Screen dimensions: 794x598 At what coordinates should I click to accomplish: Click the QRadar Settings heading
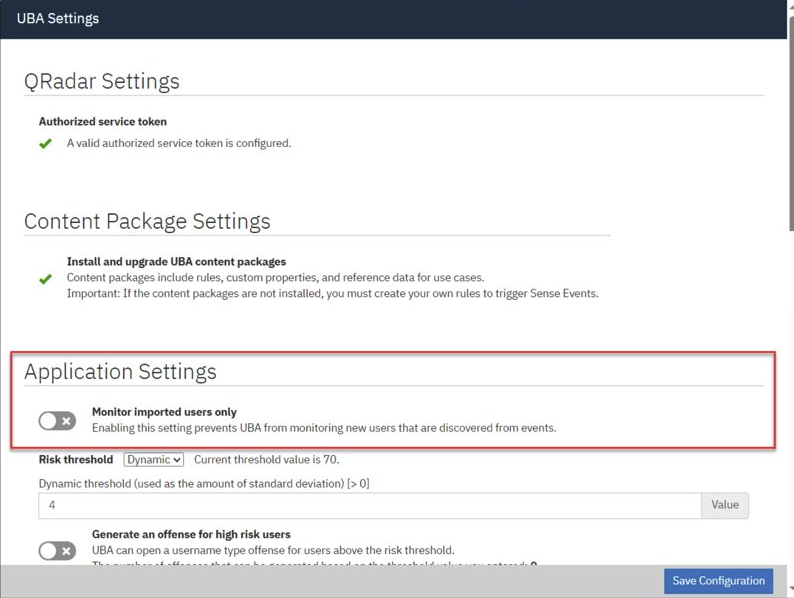pos(102,81)
